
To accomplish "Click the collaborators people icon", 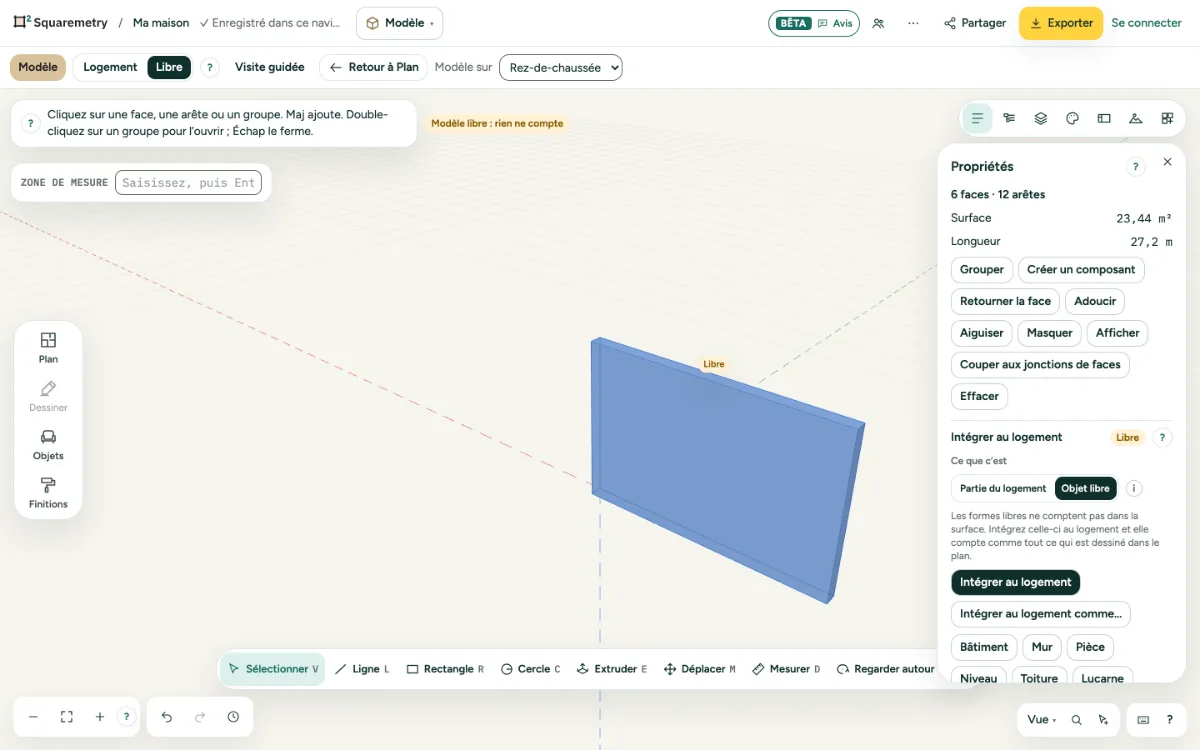I will (878, 23).
